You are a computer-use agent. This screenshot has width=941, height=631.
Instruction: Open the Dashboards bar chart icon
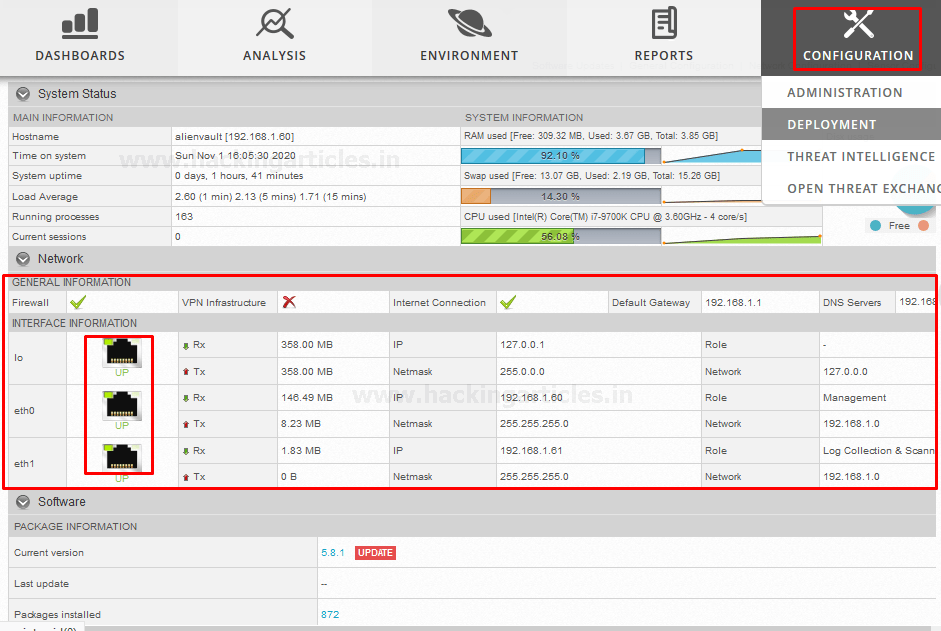[80, 24]
